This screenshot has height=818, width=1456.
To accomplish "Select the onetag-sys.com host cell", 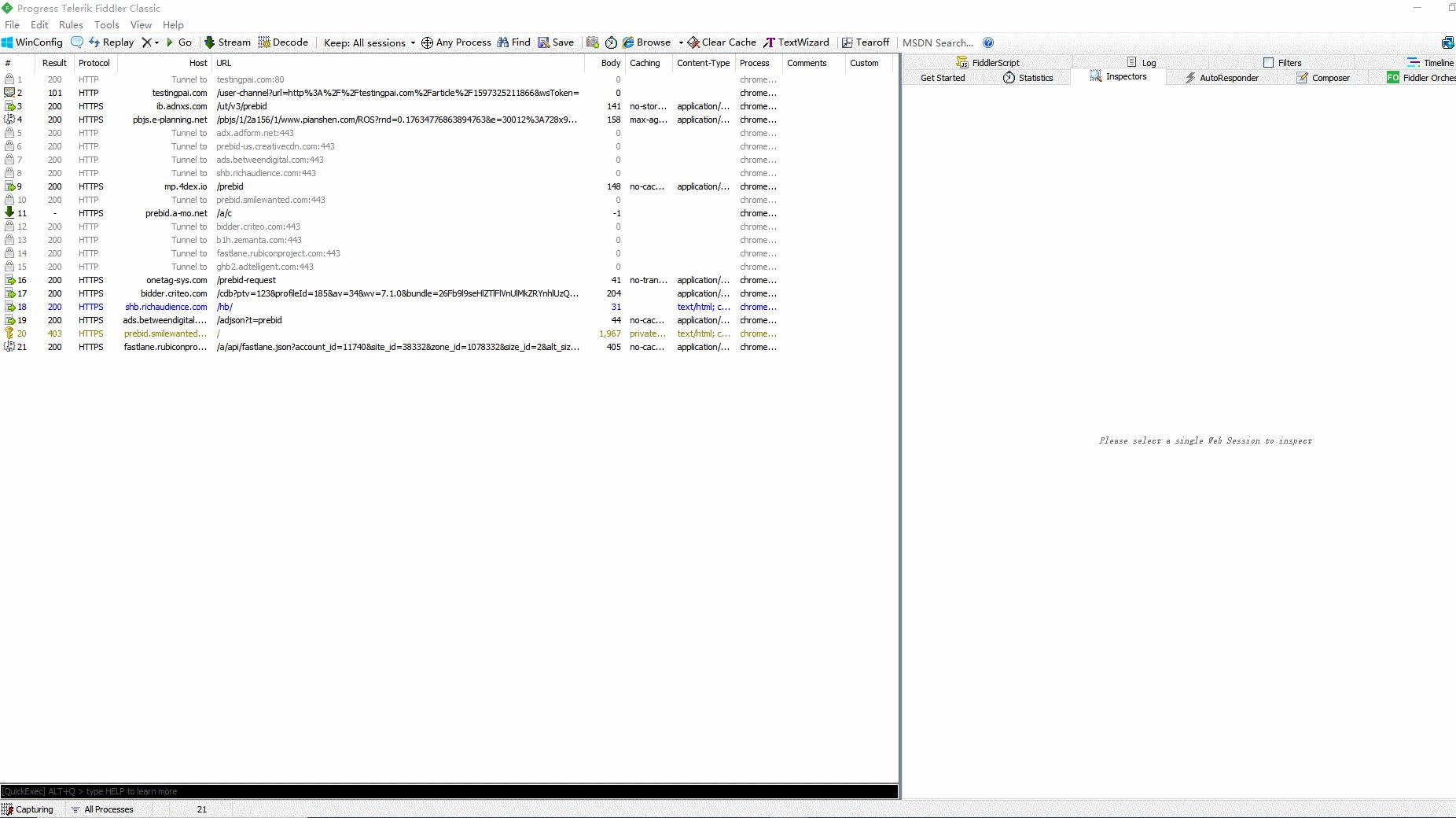I will pos(177,280).
